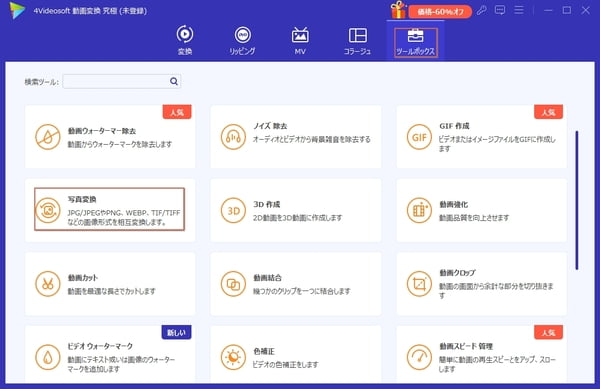Click the ビデオウォーターマーク title text
600x389 pixels.
tap(100, 346)
